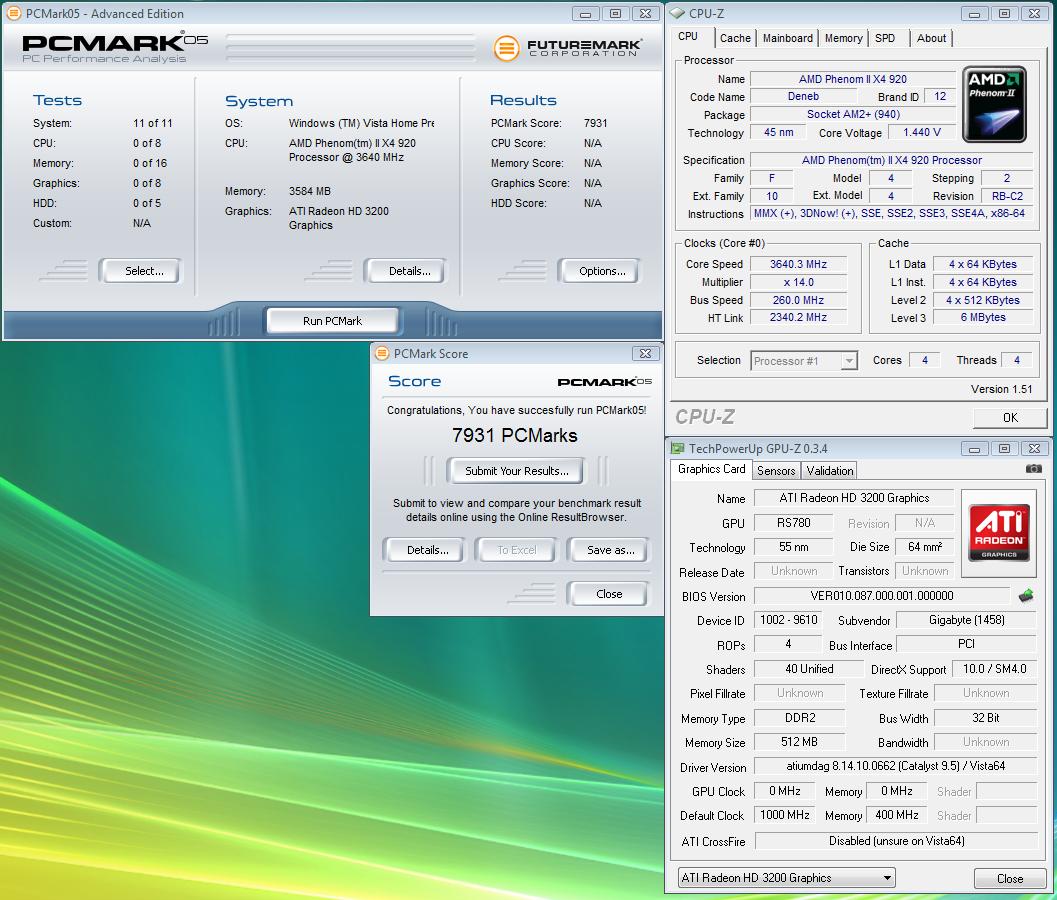This screenshot has height=900, width=1057.
Task: Click the DirectX Support 10.0 / SM4.0 value
Action: tap(994, 669)
